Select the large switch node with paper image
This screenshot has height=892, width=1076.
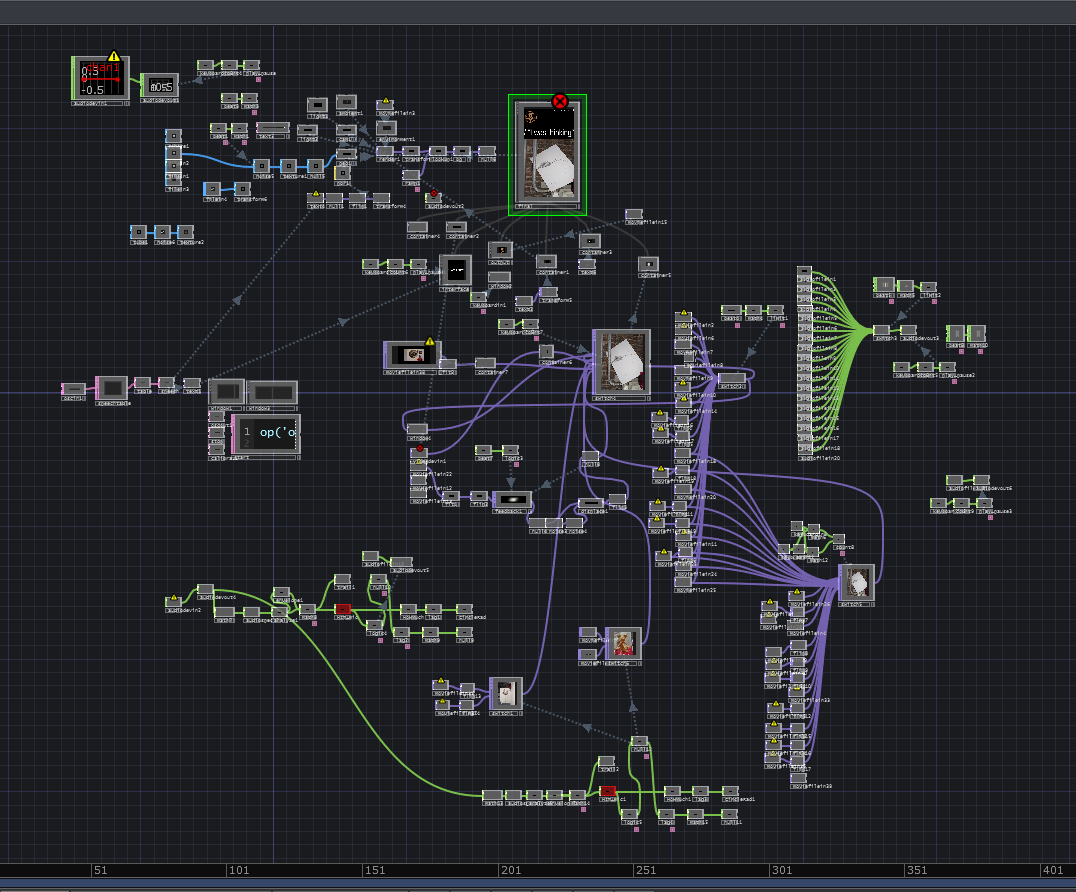coord(621,362)
